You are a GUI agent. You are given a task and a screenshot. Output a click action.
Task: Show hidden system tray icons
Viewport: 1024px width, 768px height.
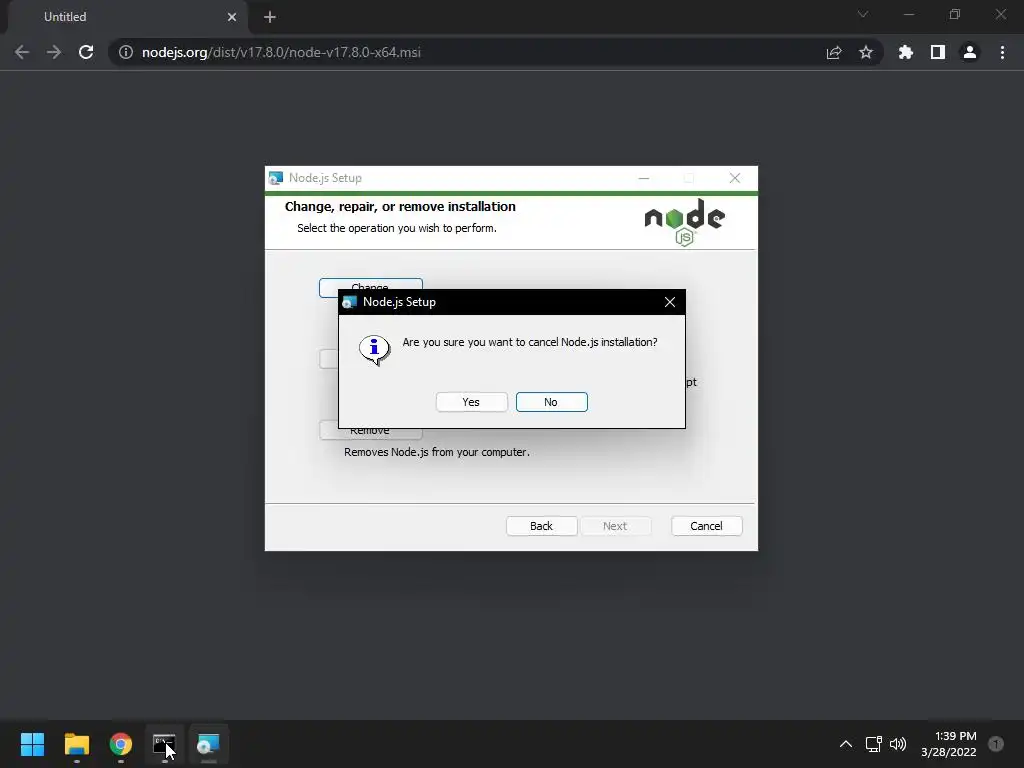846,744
